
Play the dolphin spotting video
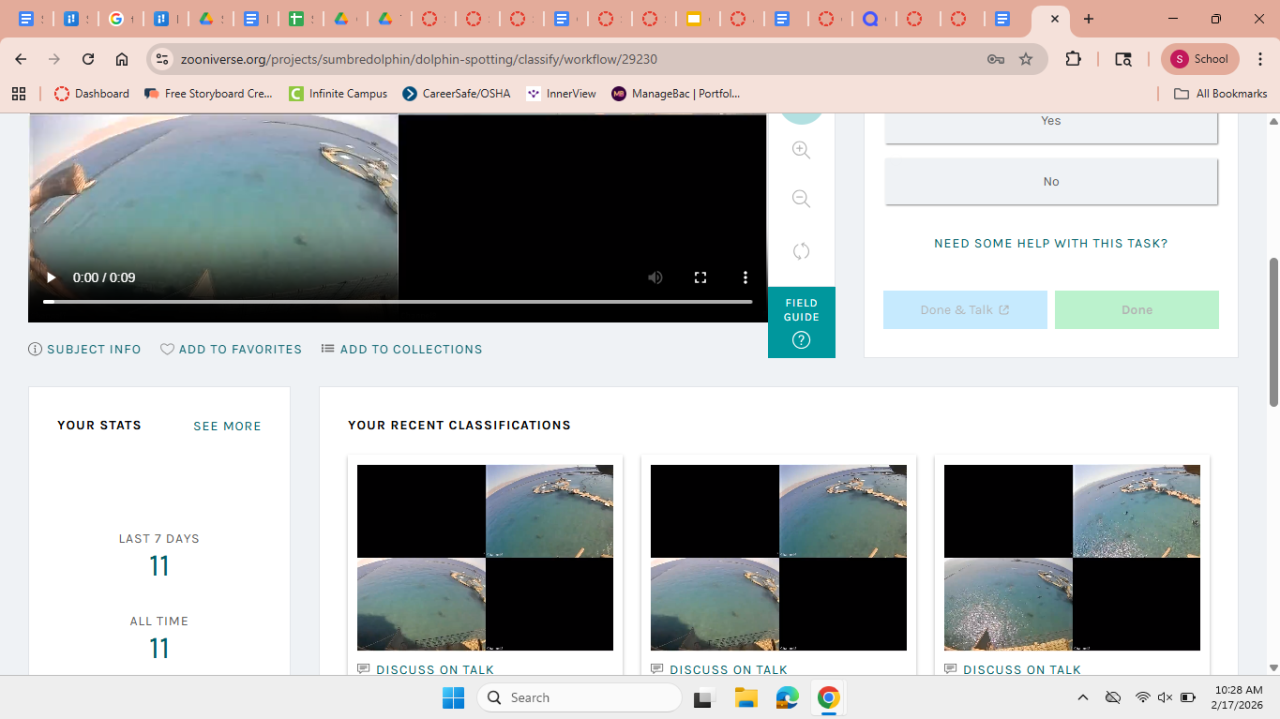[x=50, y=278]
